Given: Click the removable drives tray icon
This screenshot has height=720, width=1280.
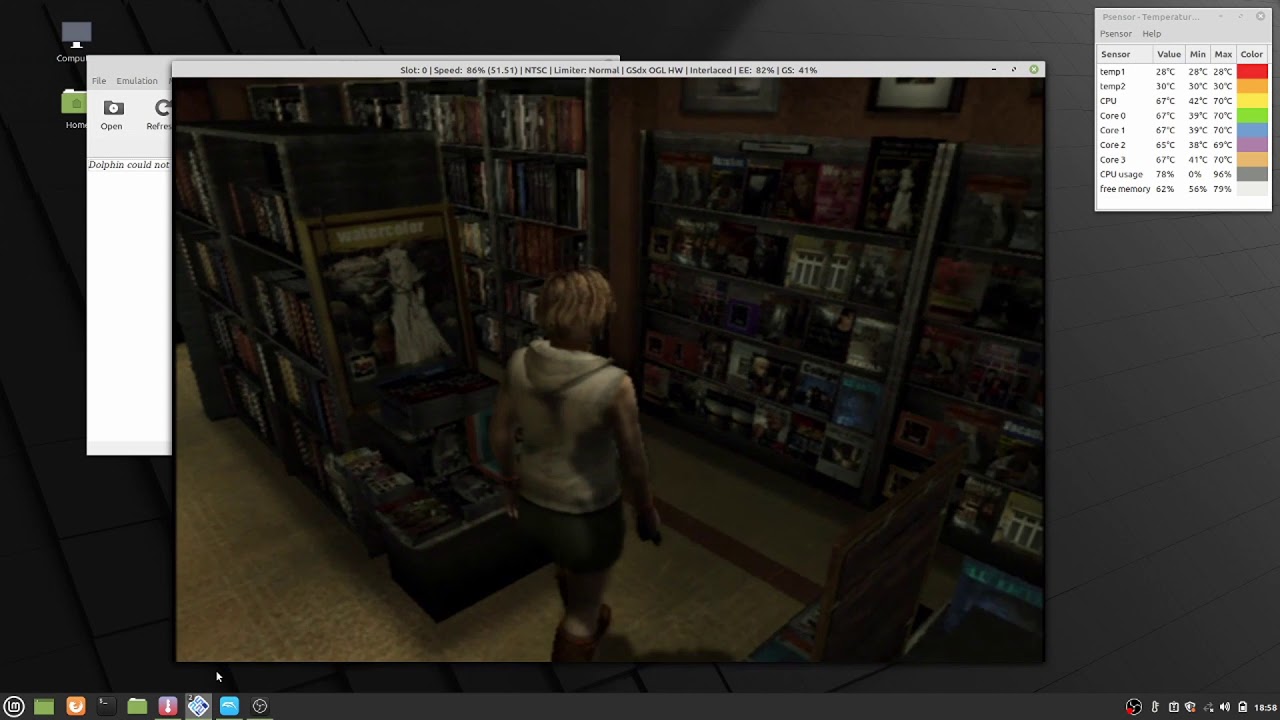Looking at the screenshot, I should point(1174,707).
